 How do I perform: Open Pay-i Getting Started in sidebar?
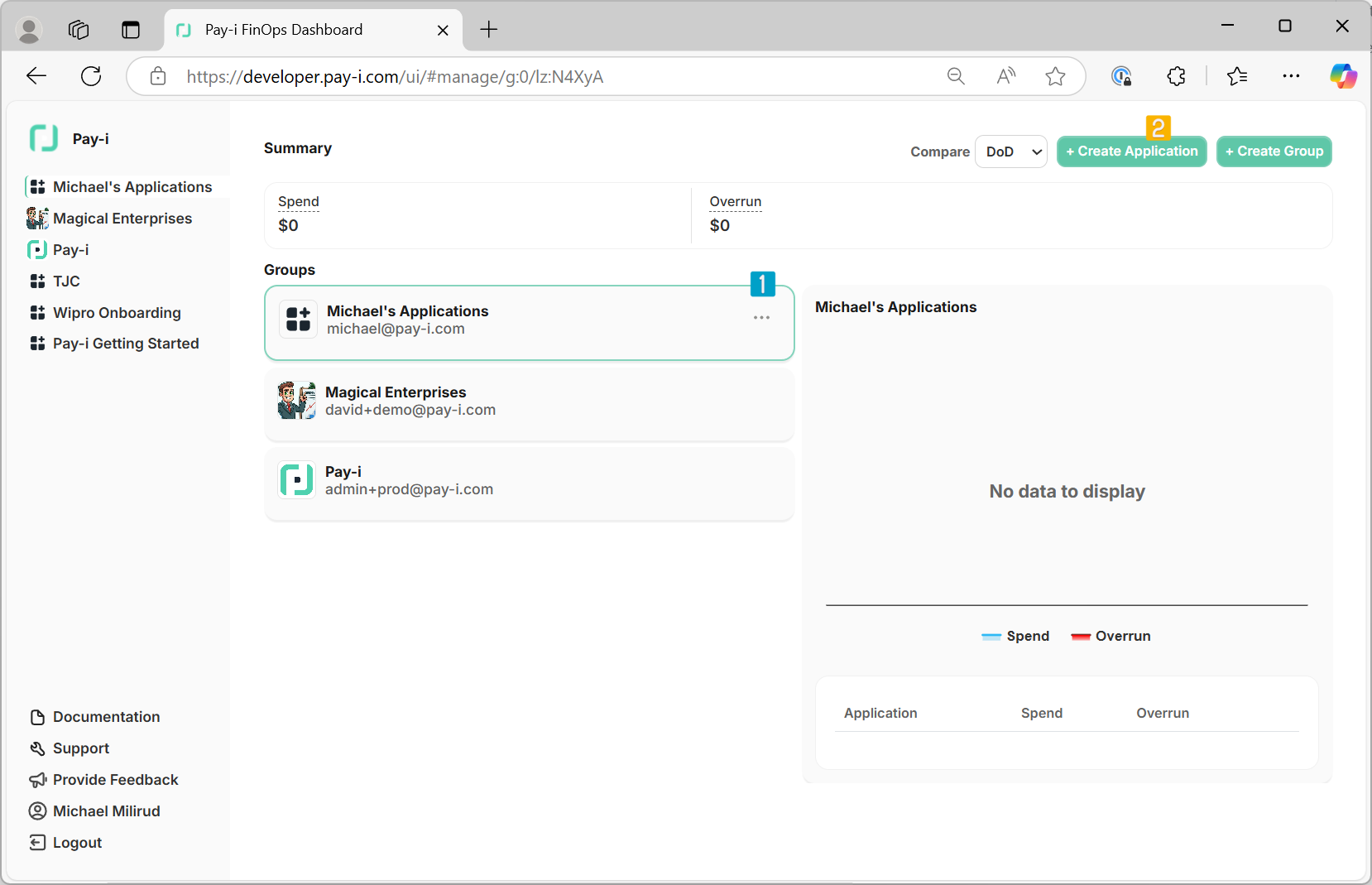[126, 344]
